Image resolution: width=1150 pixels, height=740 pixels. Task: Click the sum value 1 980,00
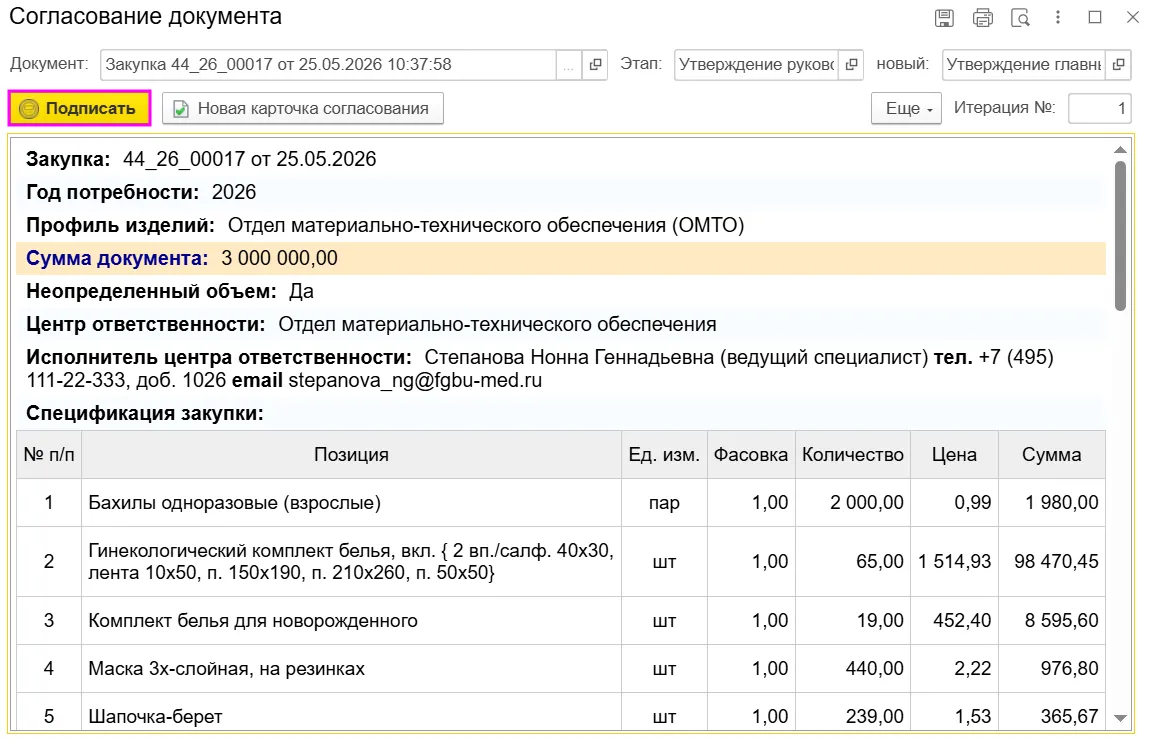[1061, 502]
